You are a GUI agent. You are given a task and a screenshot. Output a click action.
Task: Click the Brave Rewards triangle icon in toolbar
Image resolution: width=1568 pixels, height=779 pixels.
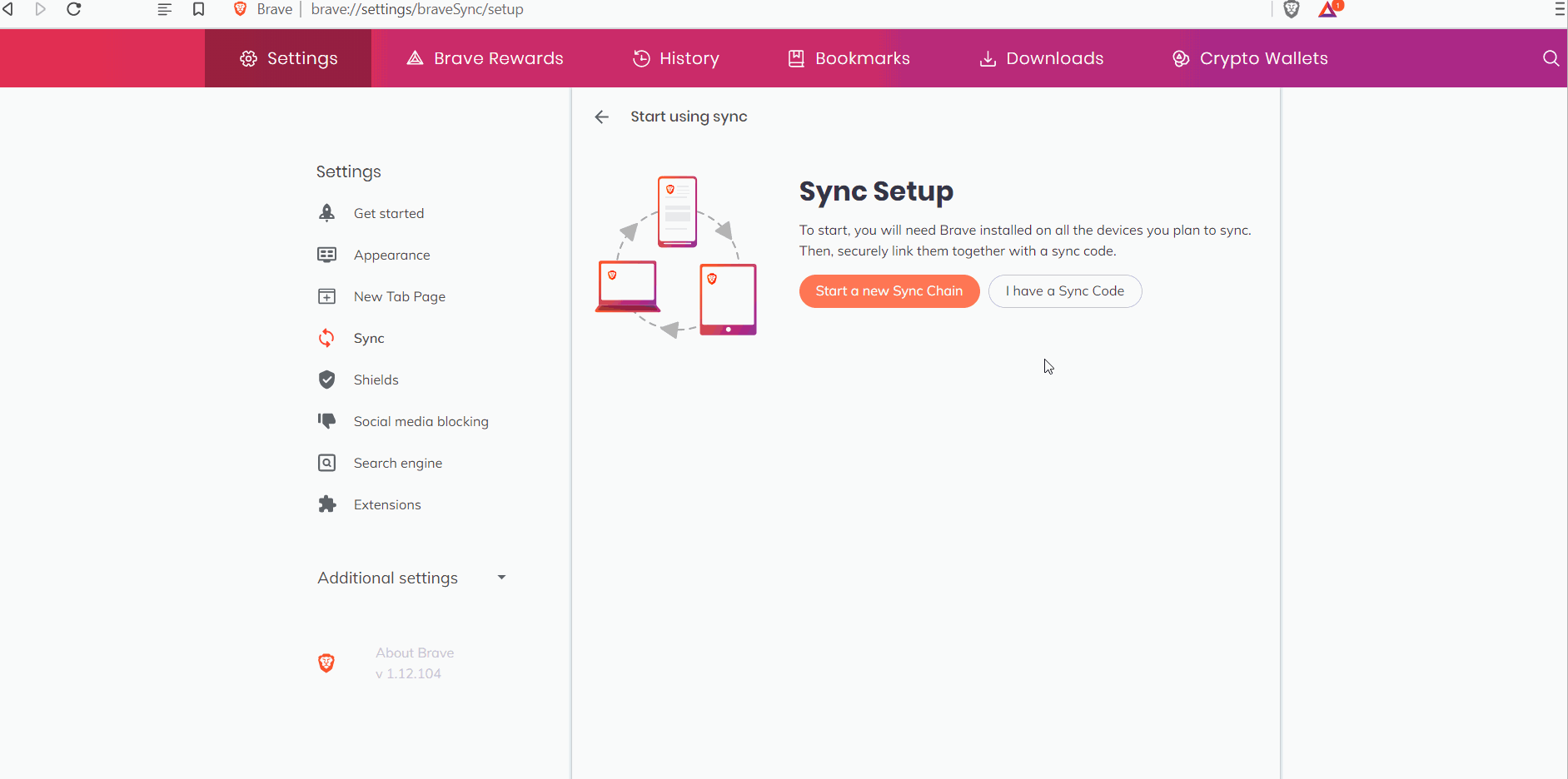pyautogui.click(x=1328, y=9)
